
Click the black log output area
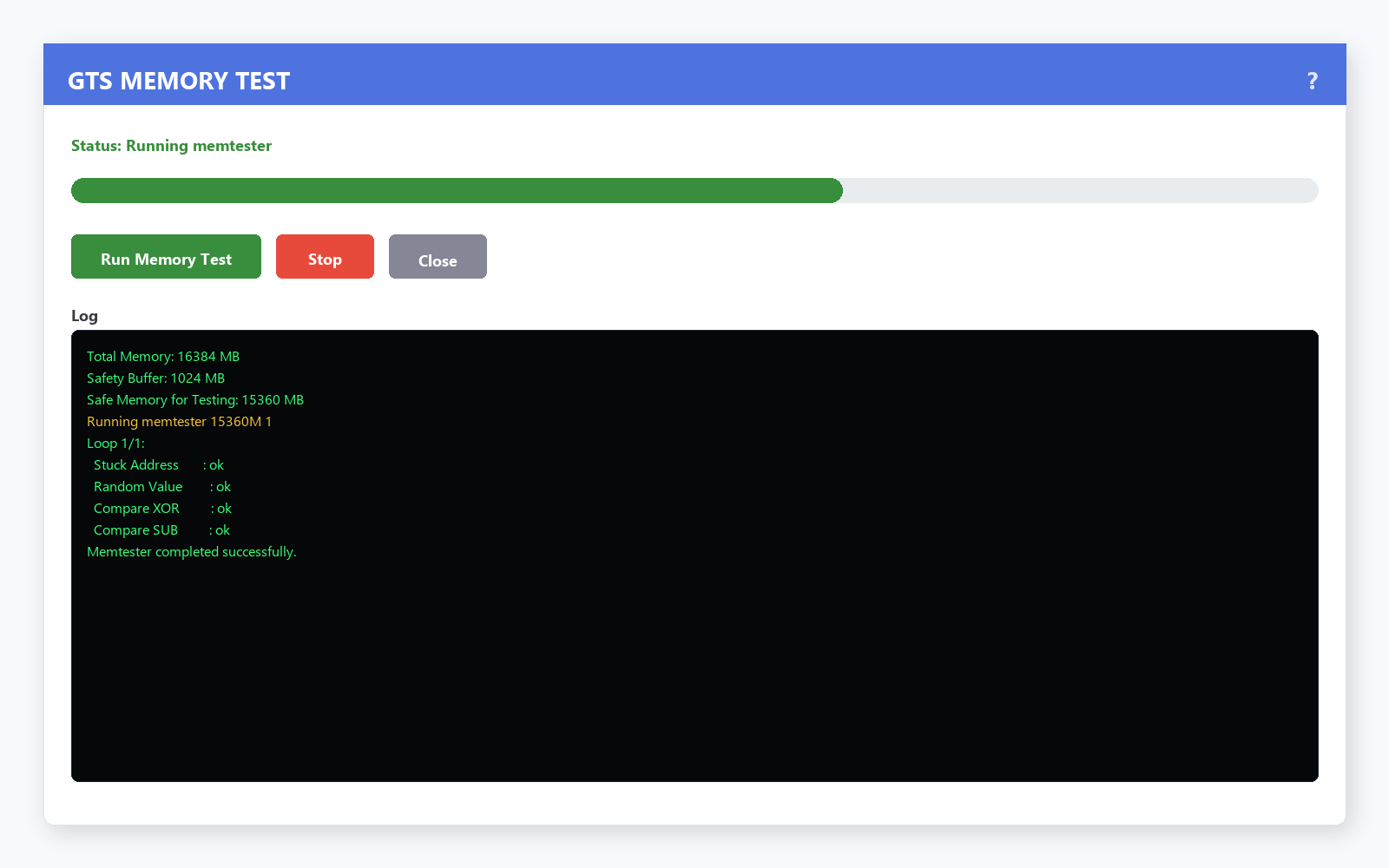tap(694, 556)
